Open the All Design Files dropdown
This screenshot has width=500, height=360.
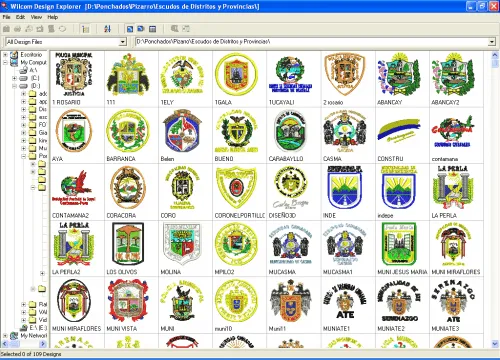123,42
